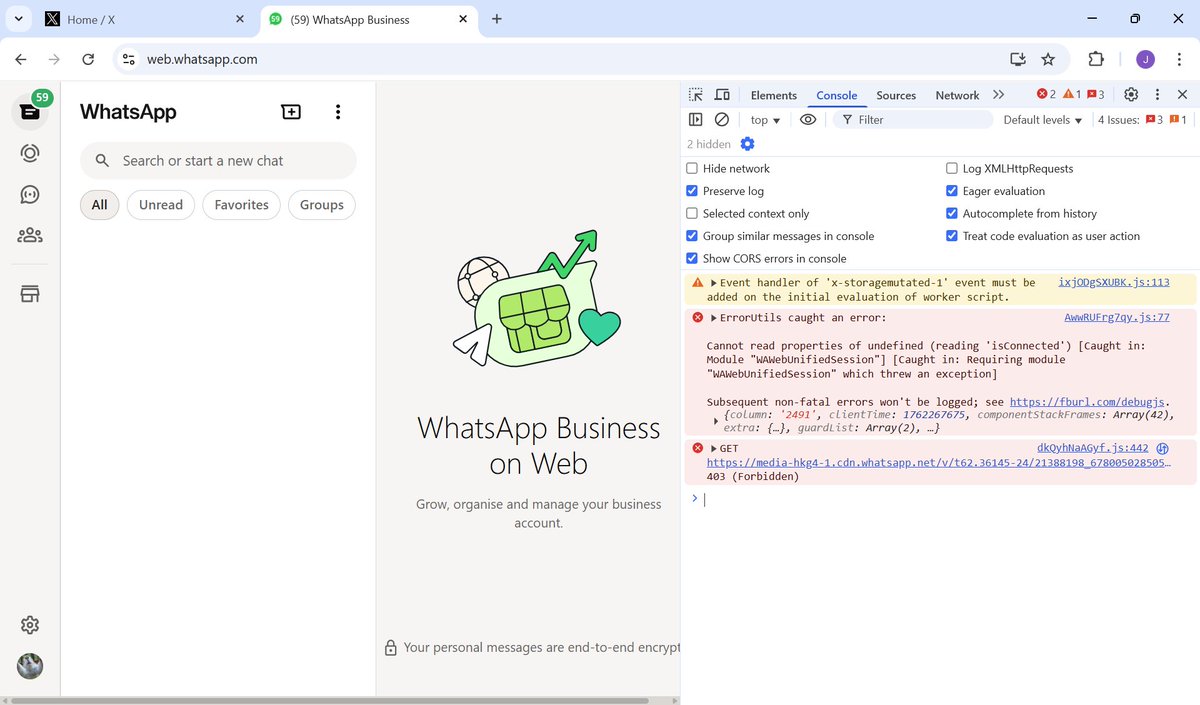
Task: Click the DevTools error count 2 badge
Action: pos(1046,94)
